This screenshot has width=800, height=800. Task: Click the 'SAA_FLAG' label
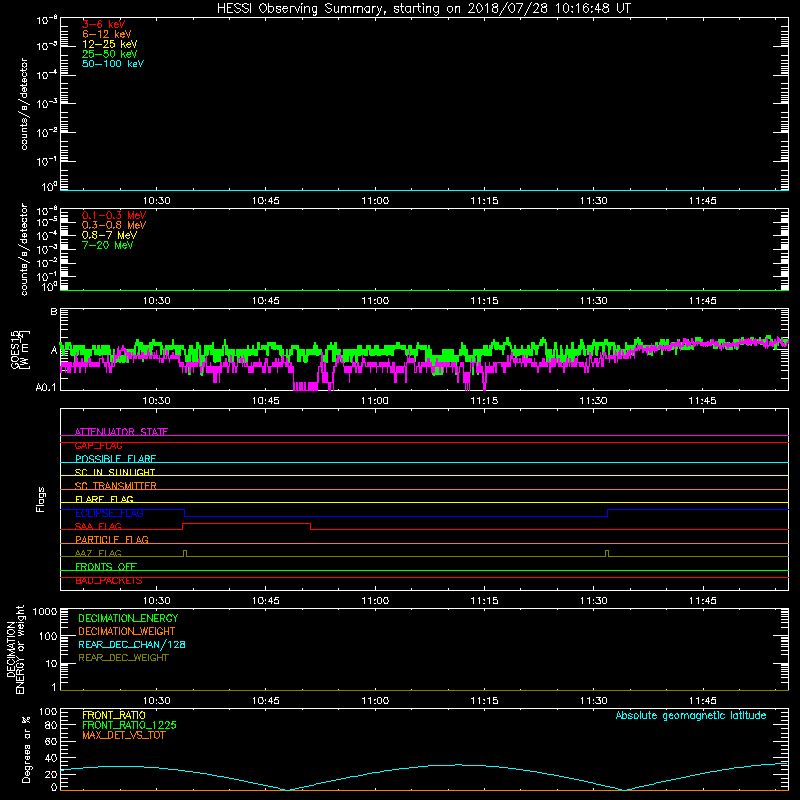[98, 526]
